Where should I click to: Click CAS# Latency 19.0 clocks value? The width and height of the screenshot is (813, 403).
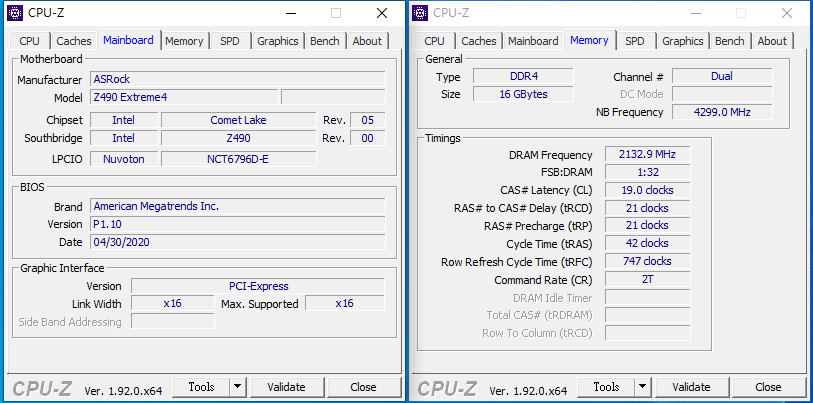(648, 190)
